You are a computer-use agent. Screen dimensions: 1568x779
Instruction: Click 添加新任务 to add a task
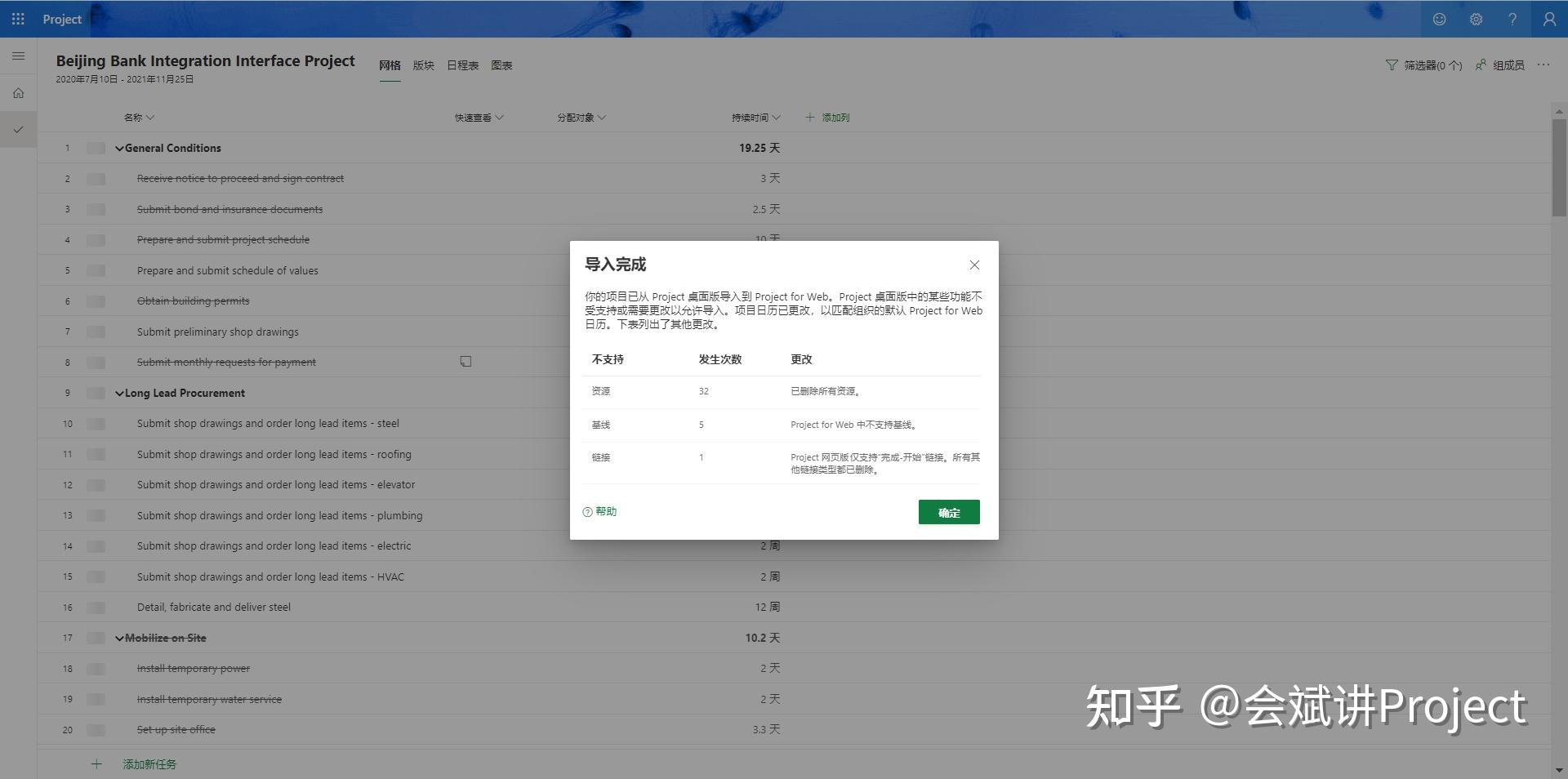click(149, 764)
